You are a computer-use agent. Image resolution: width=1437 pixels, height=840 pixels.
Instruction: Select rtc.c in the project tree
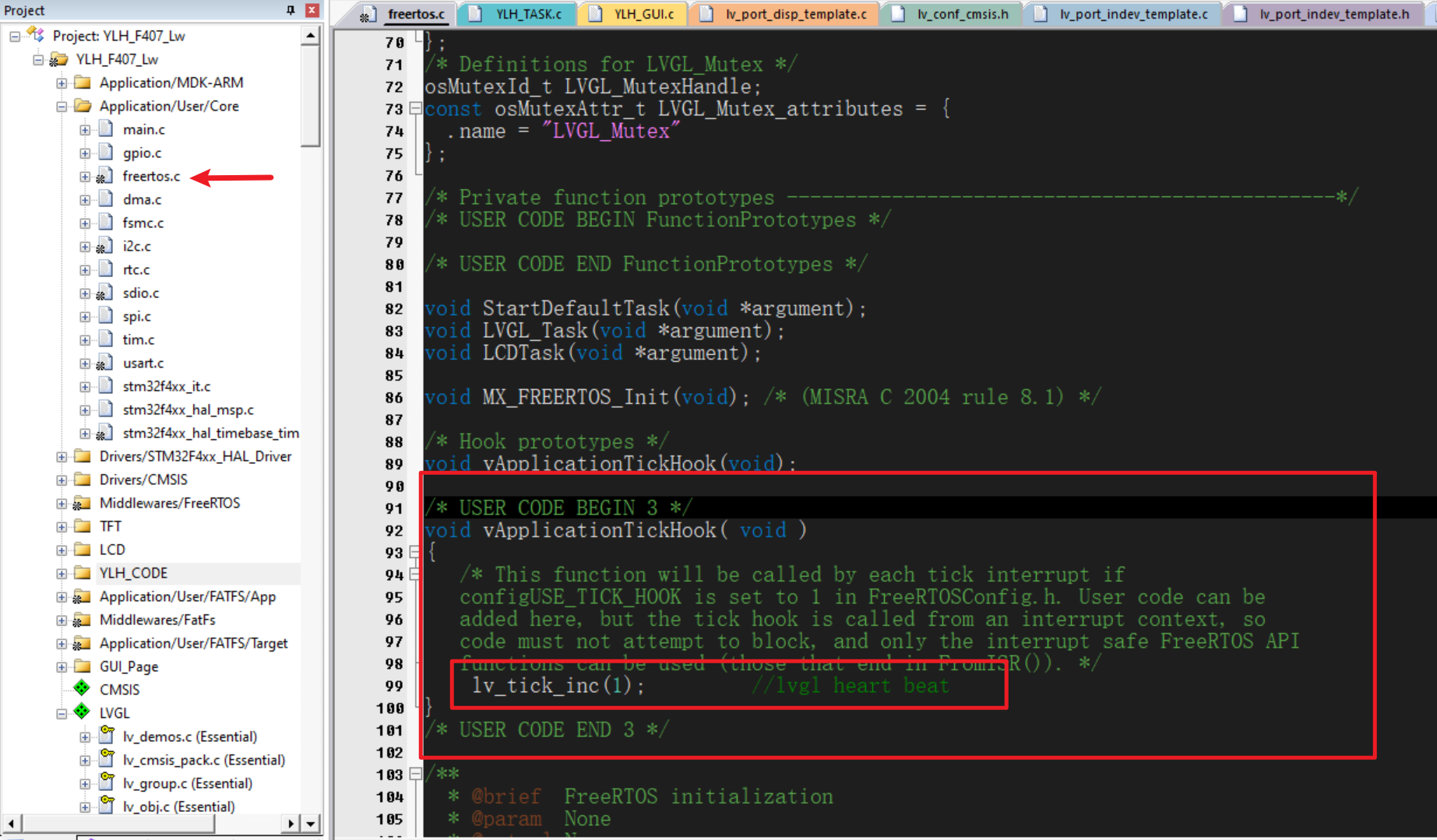click(x=136, y=269)
